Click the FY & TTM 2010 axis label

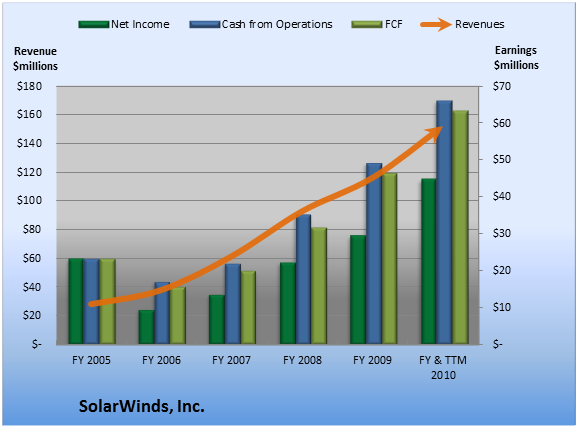click(443, 367)
